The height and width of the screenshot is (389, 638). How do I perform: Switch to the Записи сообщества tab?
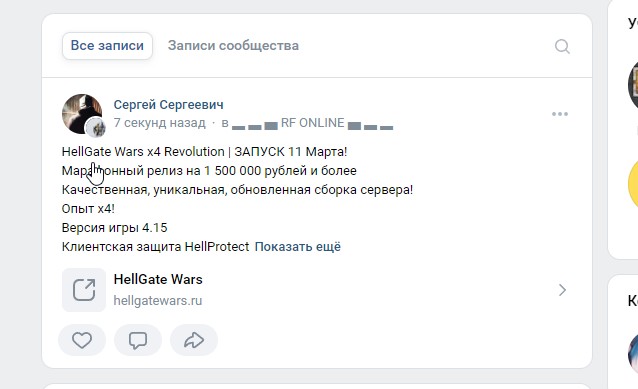coord(233,46)
